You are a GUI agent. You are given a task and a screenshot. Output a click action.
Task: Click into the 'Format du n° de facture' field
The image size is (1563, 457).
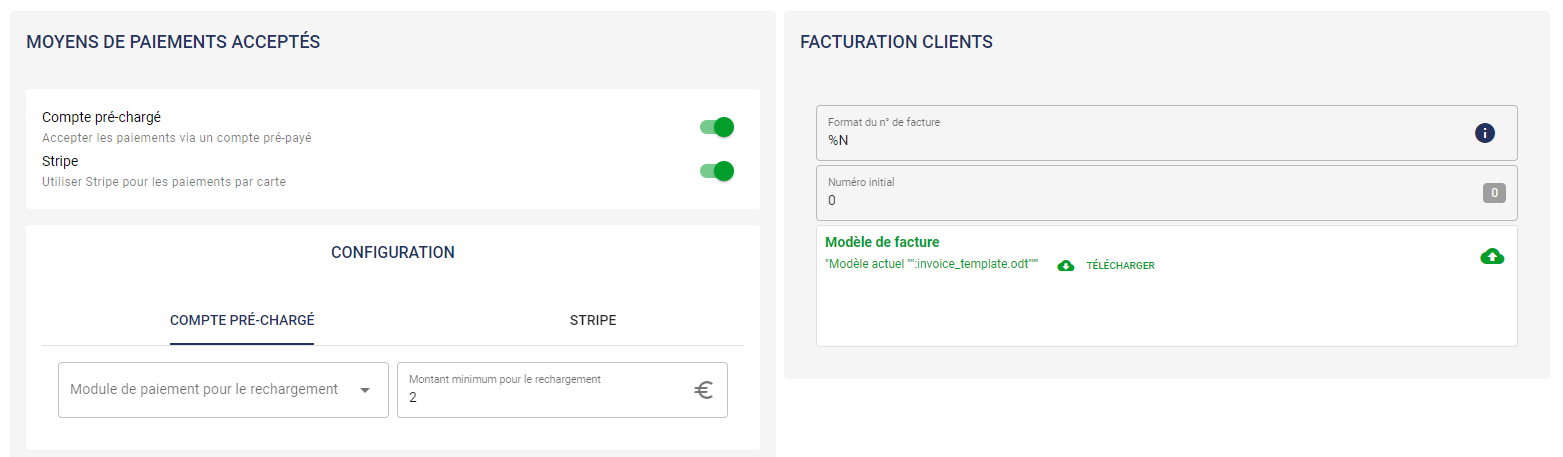click(1140, 140)
